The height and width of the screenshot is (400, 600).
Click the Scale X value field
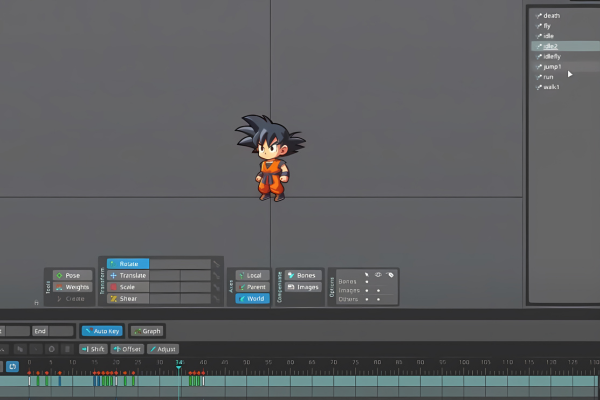(165, 287)
